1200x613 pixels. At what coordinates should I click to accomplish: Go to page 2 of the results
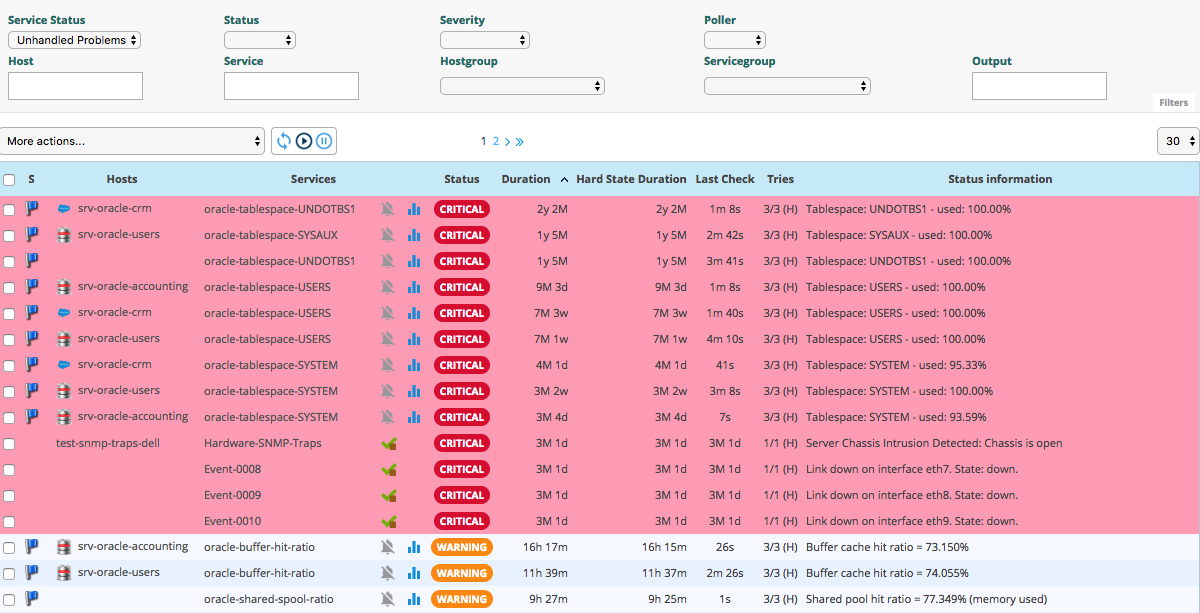(495, 141)
